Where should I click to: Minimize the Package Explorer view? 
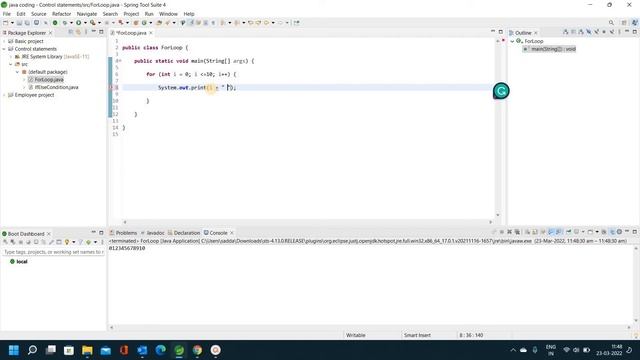click(93, 32)
